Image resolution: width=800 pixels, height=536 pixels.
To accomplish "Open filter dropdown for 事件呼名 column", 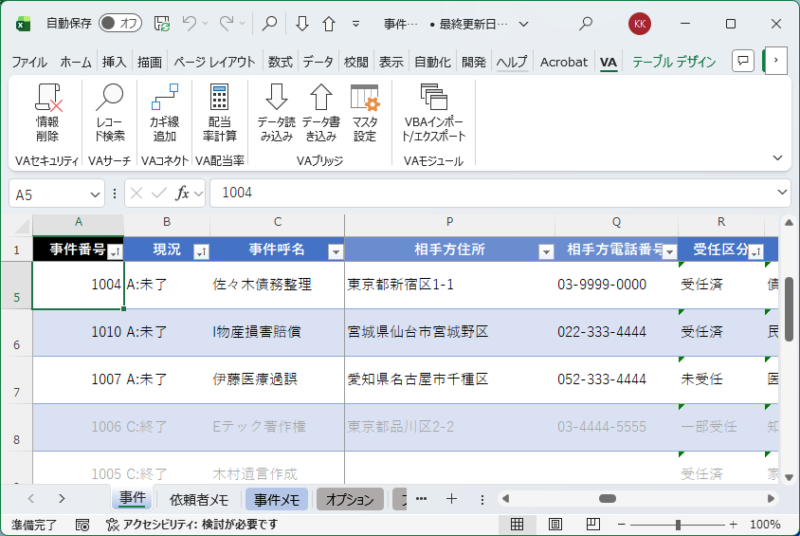I will (335, 251).
